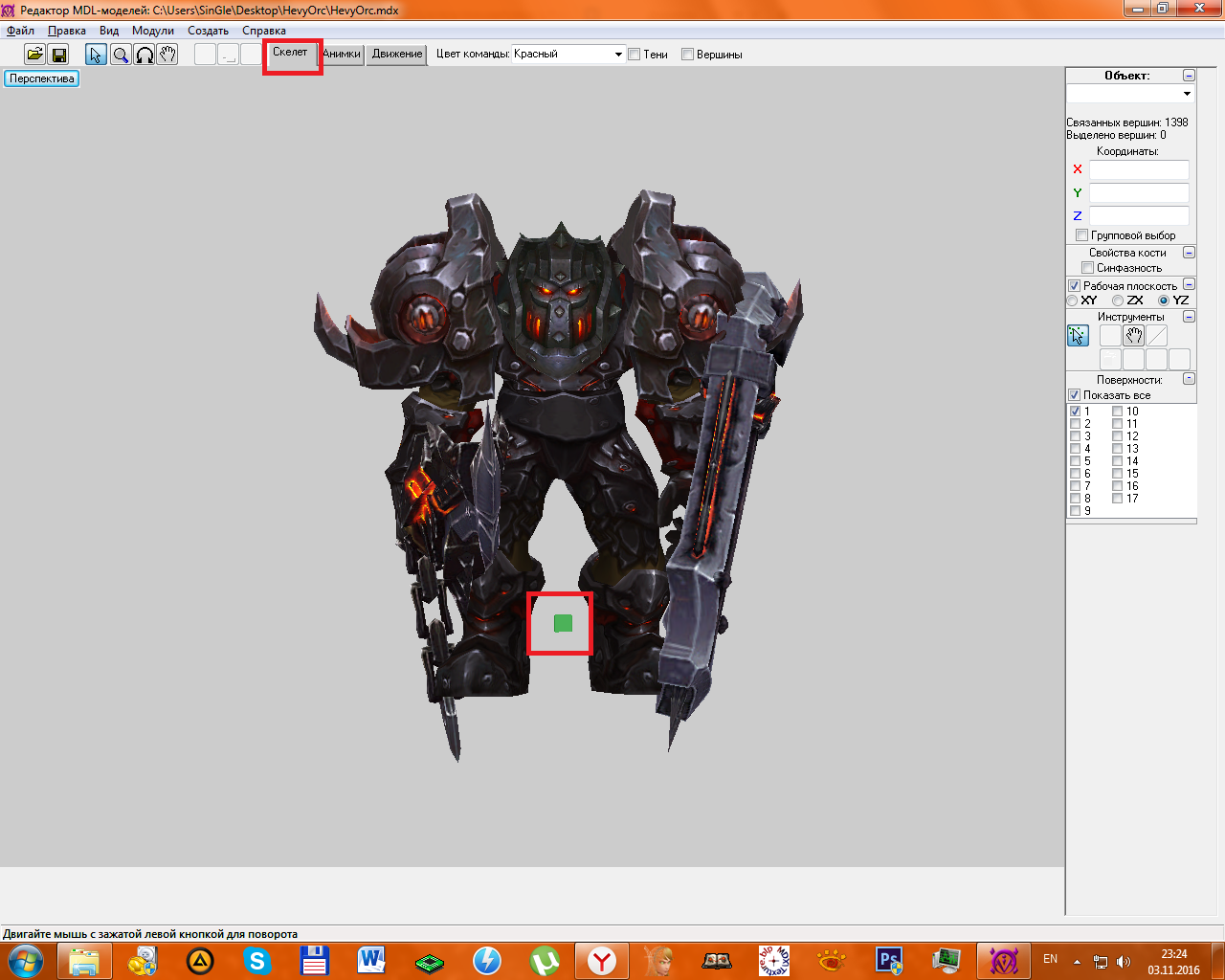Collapse the Инструменты panel section
This screenshot has height=980, width=1225.
1189,316
